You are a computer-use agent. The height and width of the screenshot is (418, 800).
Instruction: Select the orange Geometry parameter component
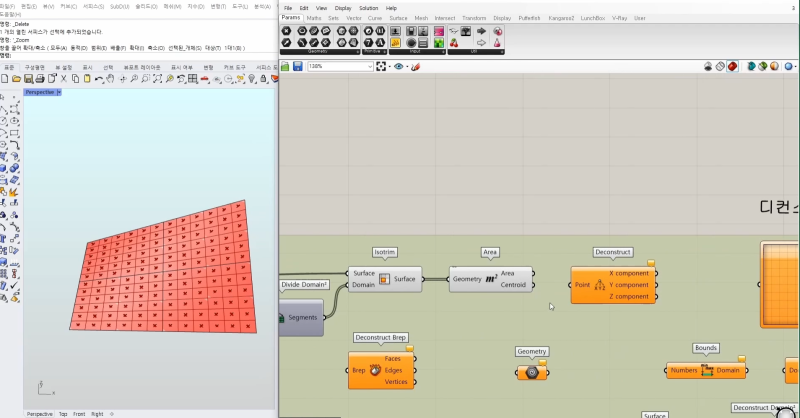coord(532,373)
